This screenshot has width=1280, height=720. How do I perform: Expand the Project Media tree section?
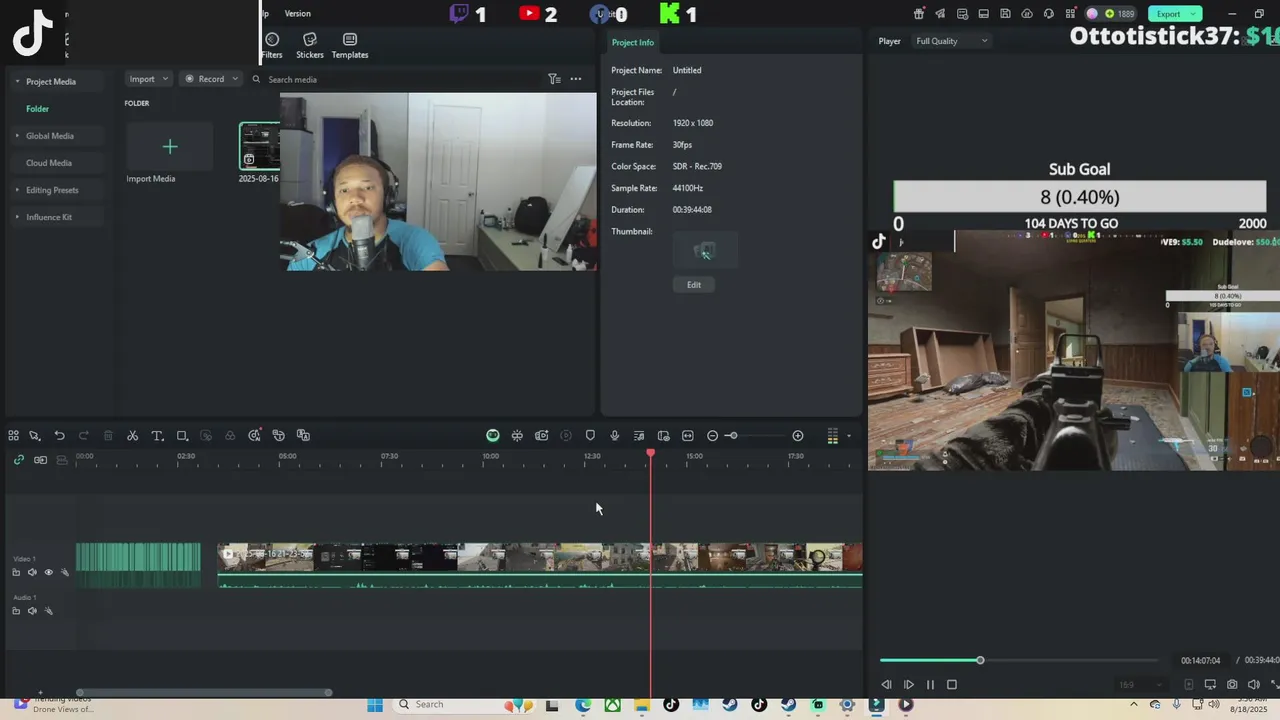[17, 82]
